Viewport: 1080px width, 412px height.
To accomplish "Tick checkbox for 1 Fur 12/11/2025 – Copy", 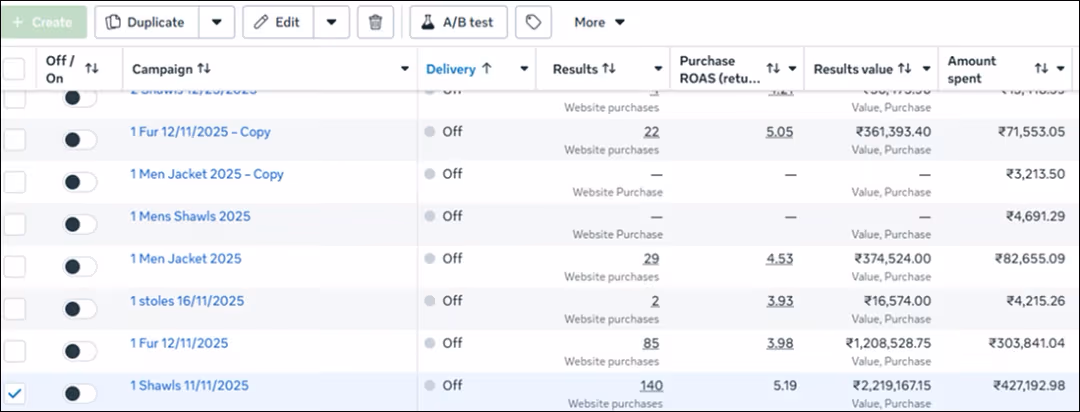I will (x=14, y=140).
